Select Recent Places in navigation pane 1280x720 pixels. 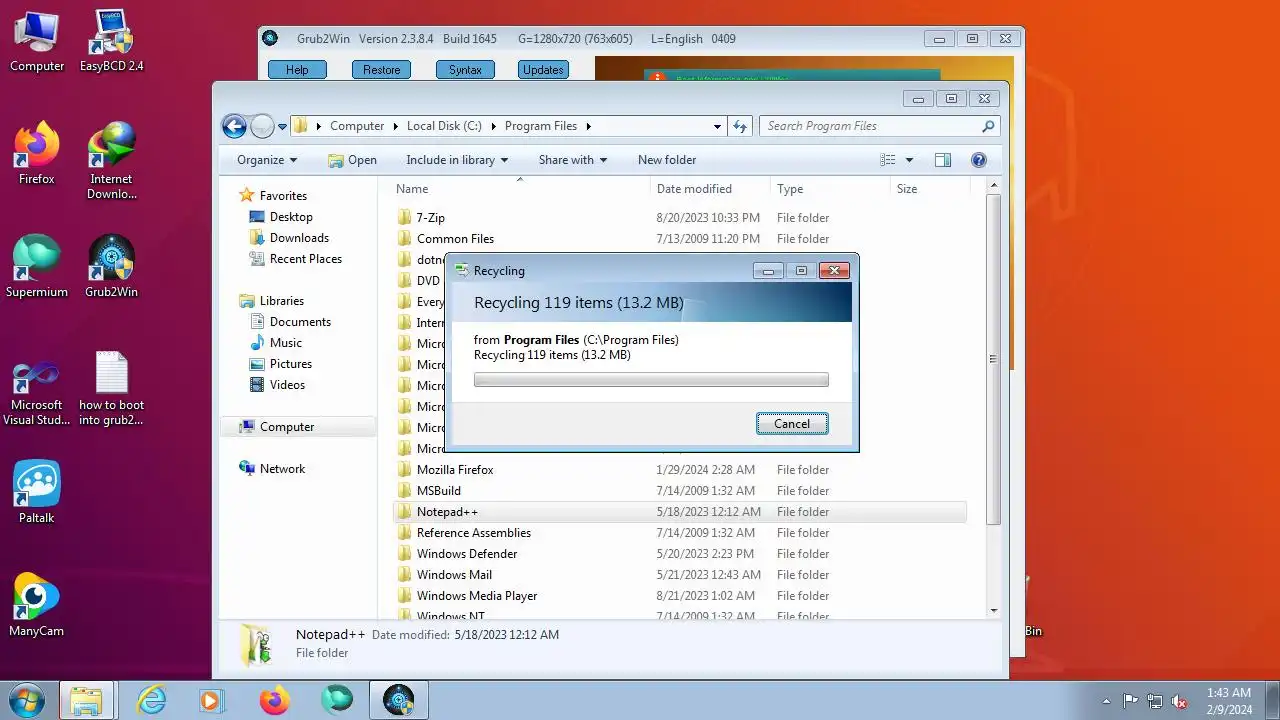[x=305, y=259]
